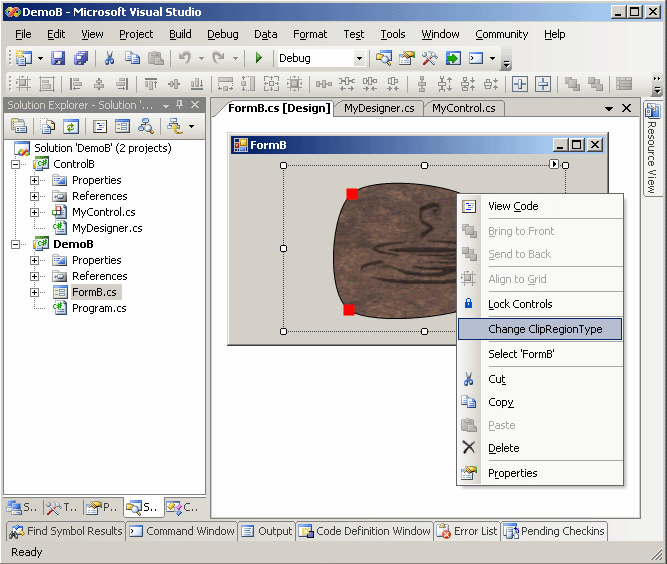This screenshot has width=667, height=564.
Task: Open the Toolbox hammer-wrench icon
Action: click(430, 58)
